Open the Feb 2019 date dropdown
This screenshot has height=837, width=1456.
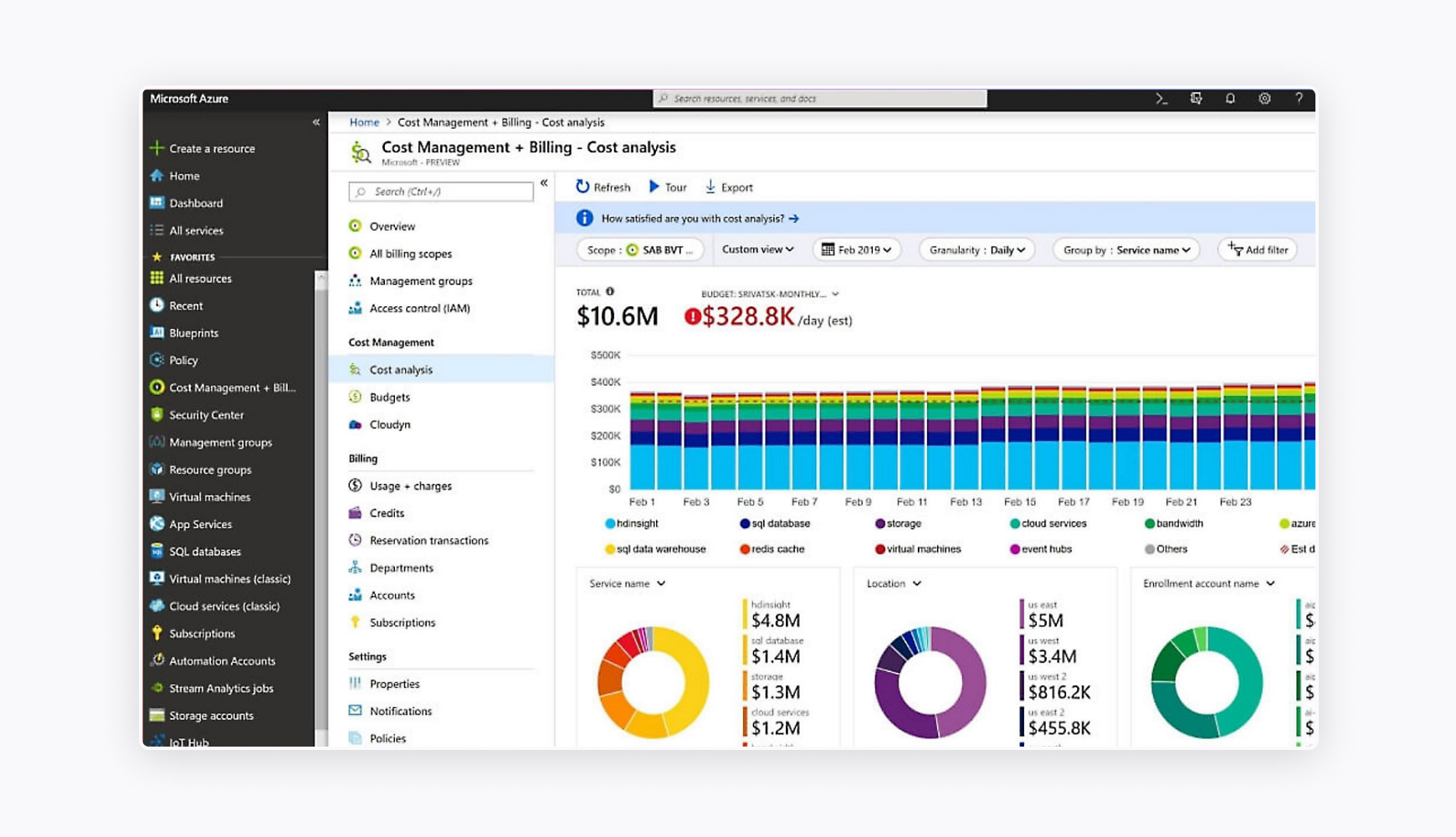click(x=857, y=249)
